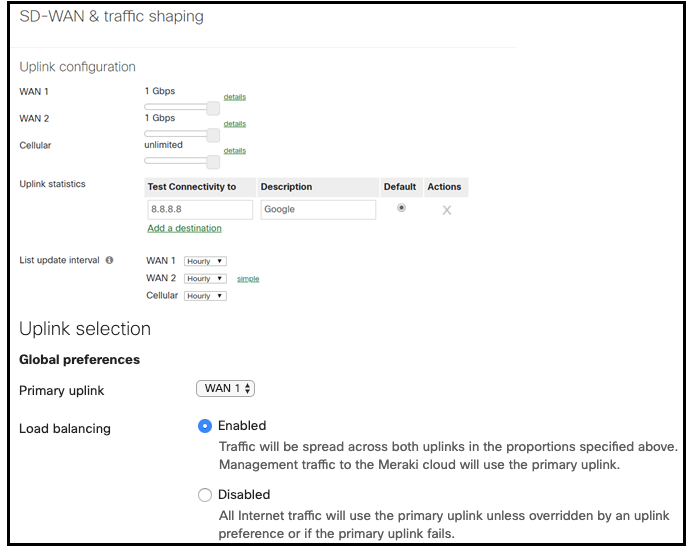
Task: Delete the Google destination with the X icon
Action: tap(447, 210)
